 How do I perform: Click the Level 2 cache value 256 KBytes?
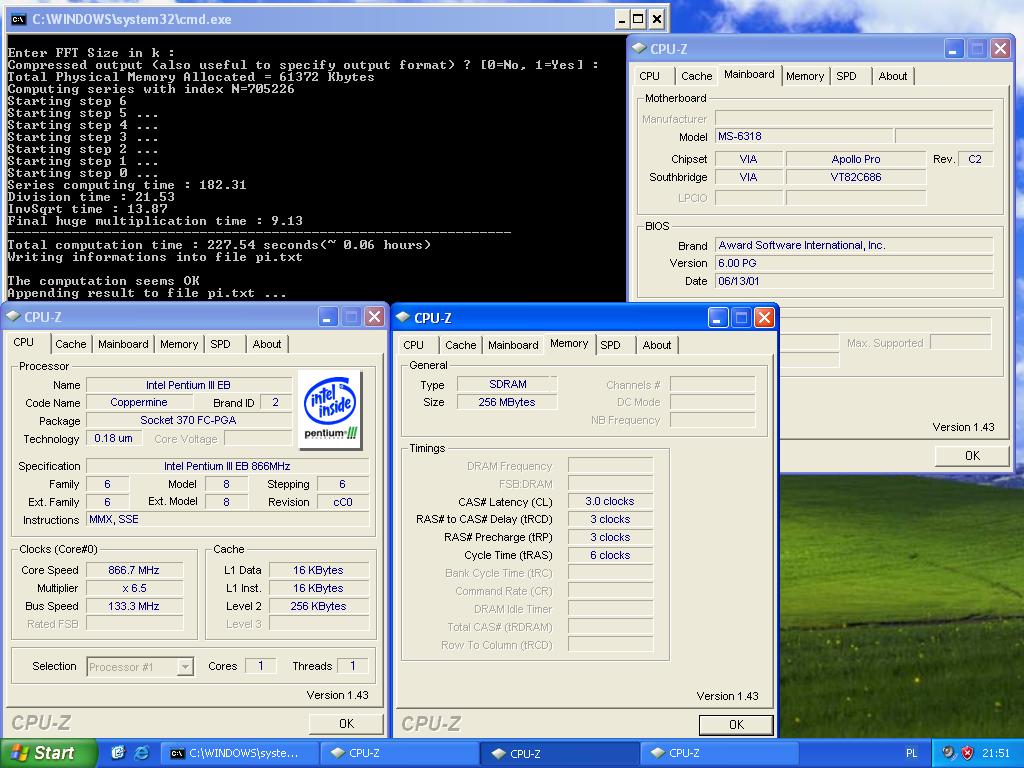coord(319,606)
